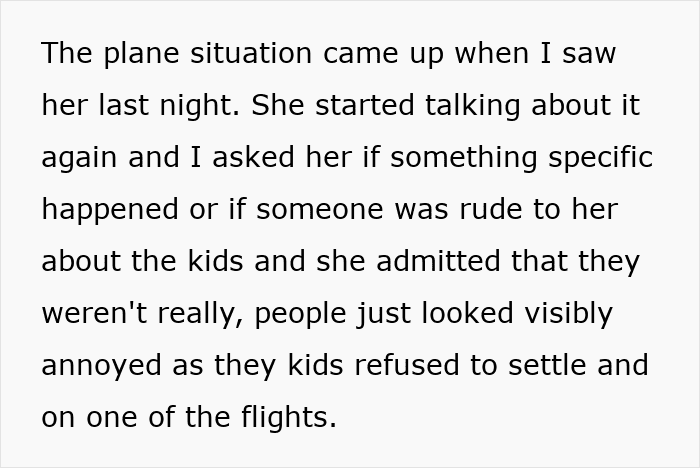Viewport: 700px width, 468px height.
Task: Click the word "annoyed" in seventh line
Action: point(101,366)
